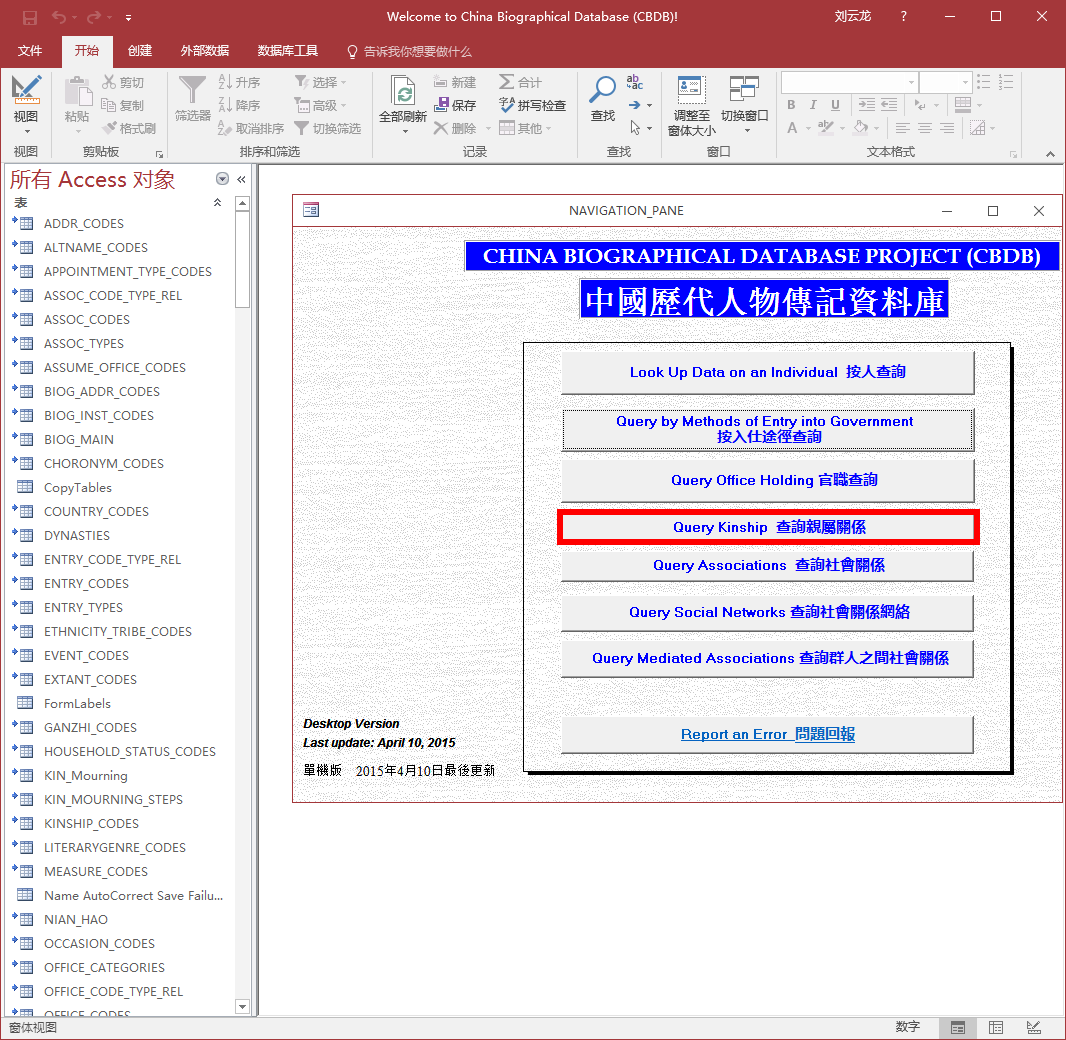Image resolution: width=1066 pixels, height=1040 pixels.
Task: Click the Switch Windows (切换窗口) icon
Action: [x=744, y=90]
